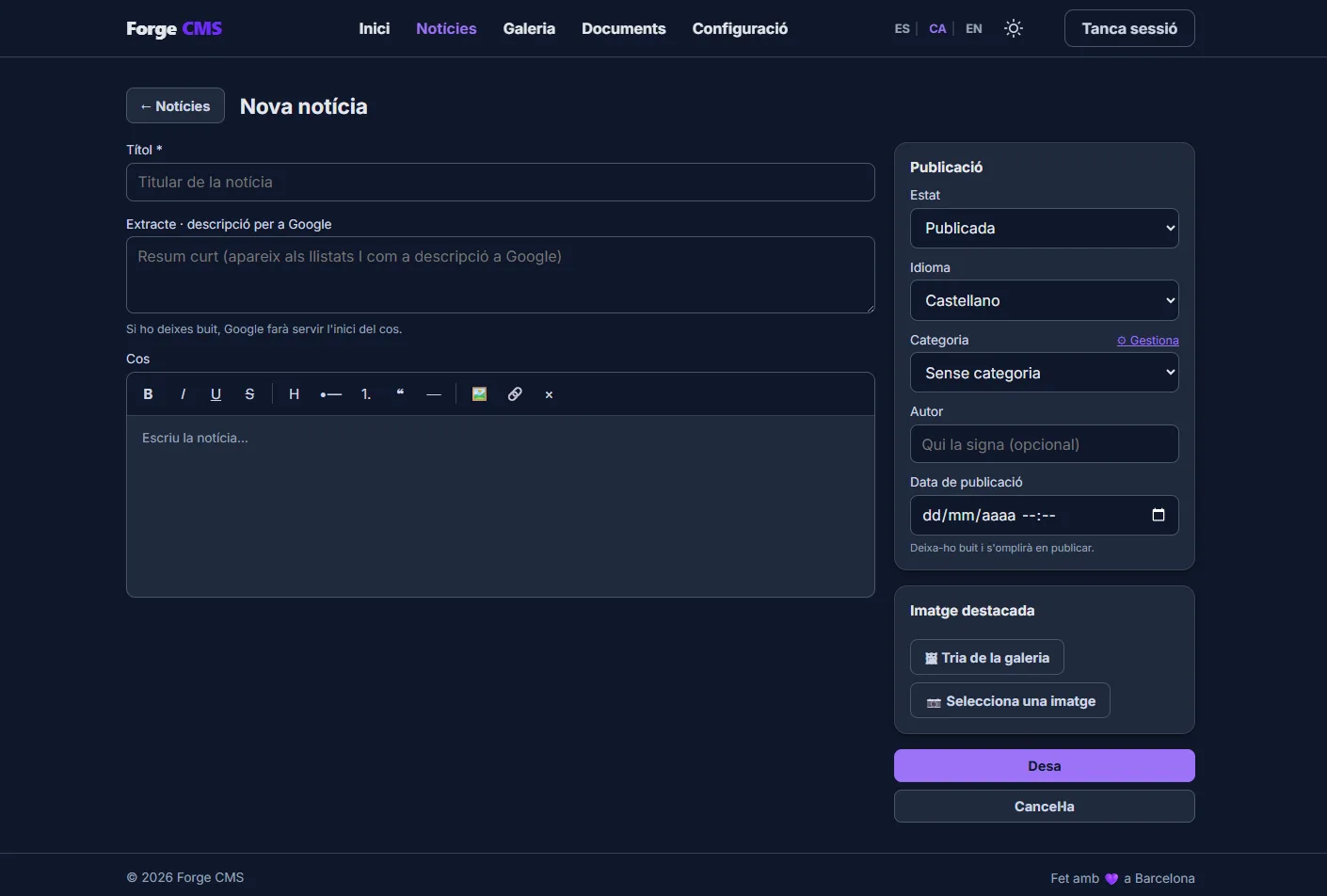Screen dimensions: 1327x896
Task: Apply strikethrough formatting in the editor toolbar
Action: 249,394
